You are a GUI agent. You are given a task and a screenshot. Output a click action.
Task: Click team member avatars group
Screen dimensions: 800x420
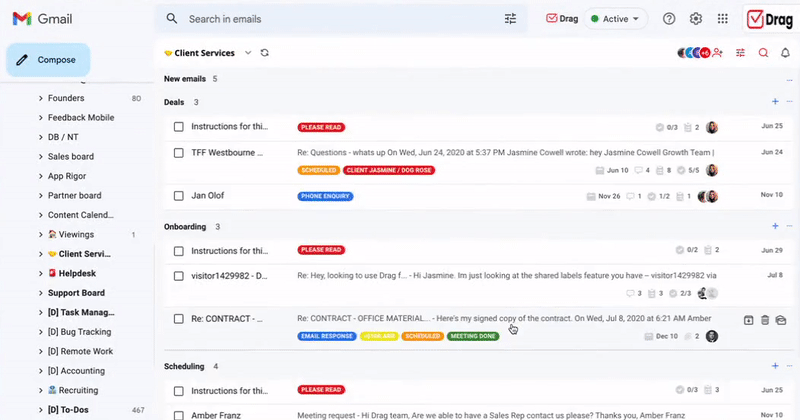coord(693,53)
